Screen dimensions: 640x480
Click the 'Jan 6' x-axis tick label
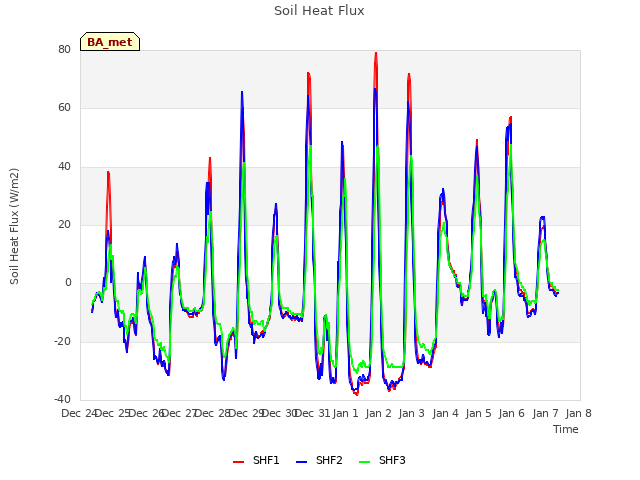point(512,413)
